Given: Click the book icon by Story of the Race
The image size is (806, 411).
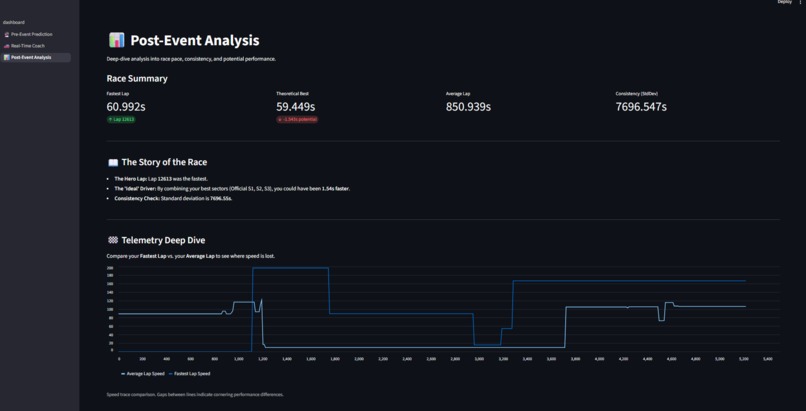Looking at the screenshot, I should [x=113, y=162].
